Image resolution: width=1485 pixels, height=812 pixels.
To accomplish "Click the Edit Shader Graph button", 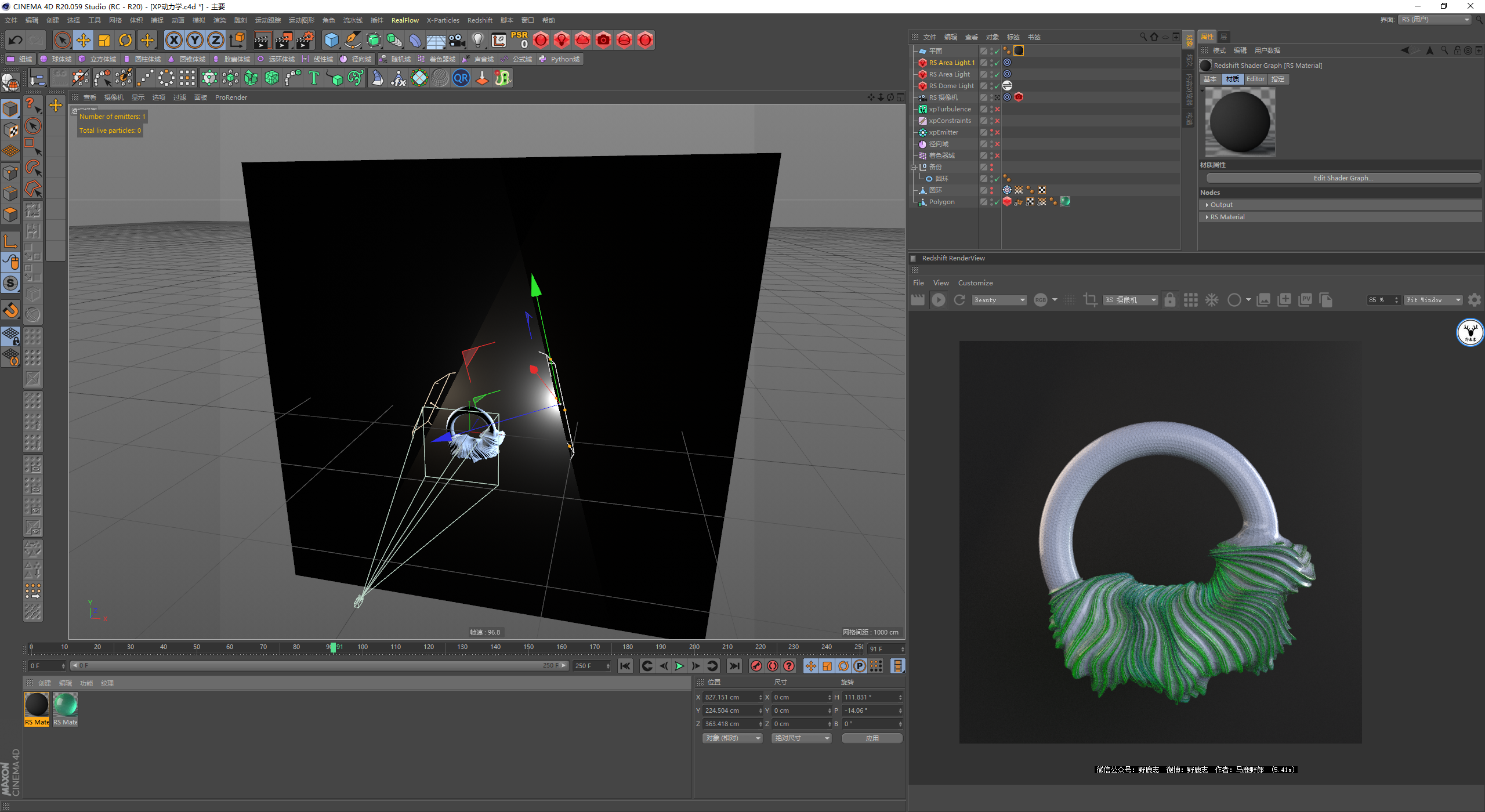I will (x=1343, y=178).
